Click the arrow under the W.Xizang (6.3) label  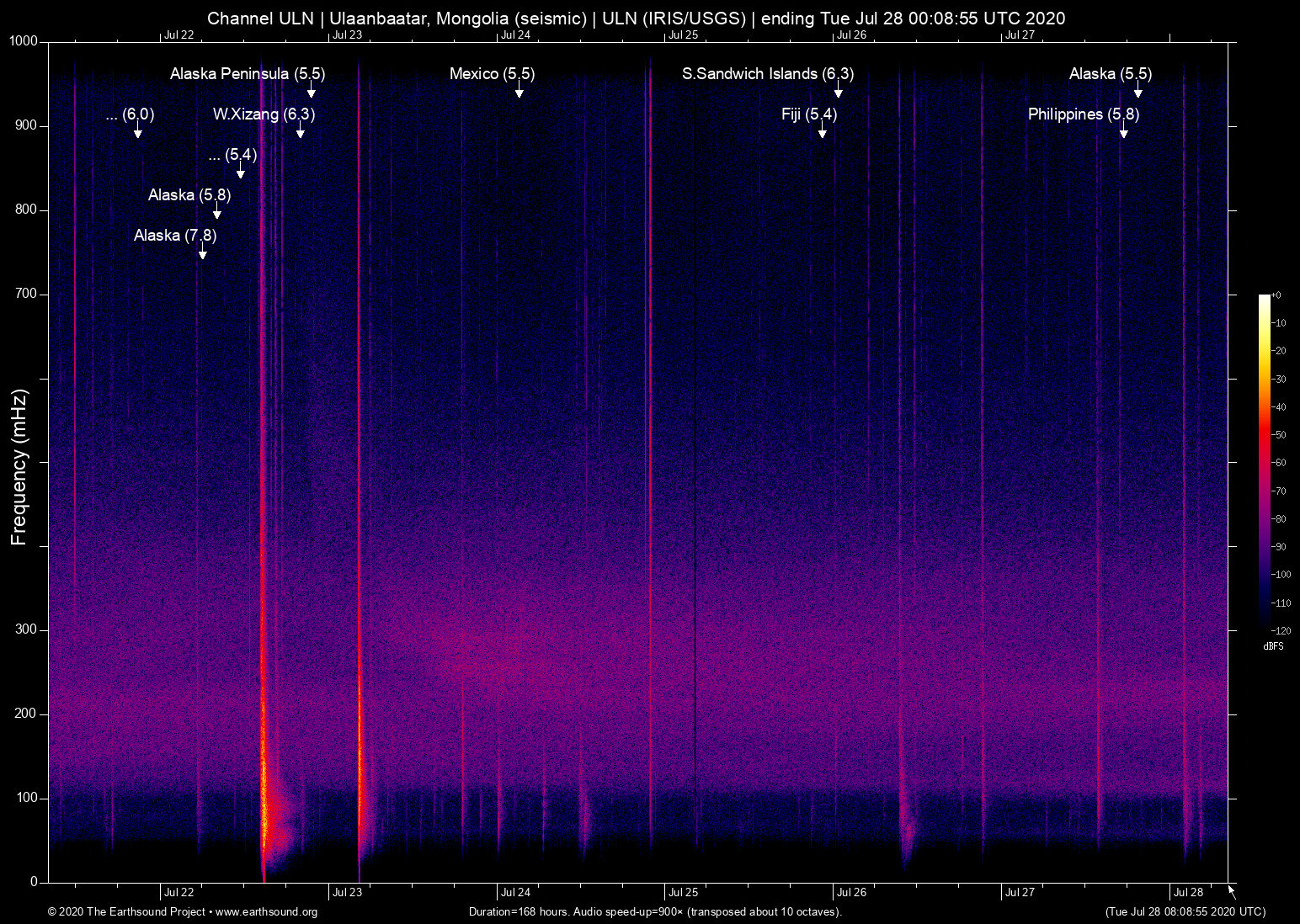(x=300, y=131)
